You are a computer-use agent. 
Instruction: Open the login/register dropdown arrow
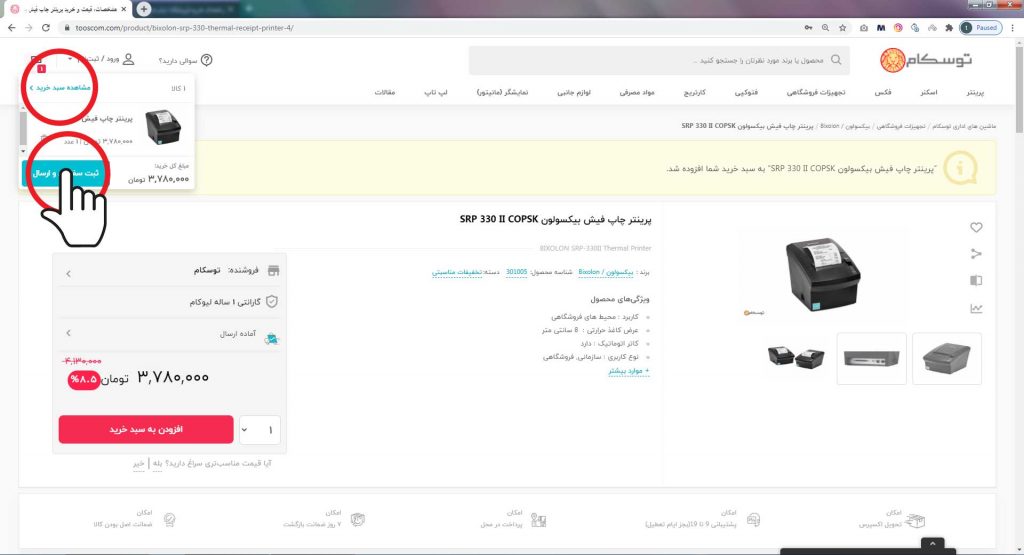pos(70,59)
